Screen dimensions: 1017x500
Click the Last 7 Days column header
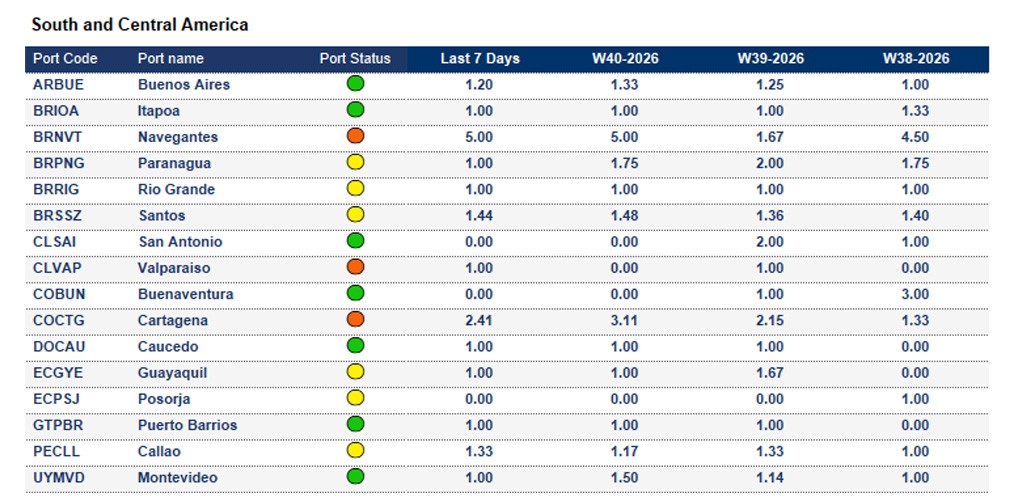(480, 58)
